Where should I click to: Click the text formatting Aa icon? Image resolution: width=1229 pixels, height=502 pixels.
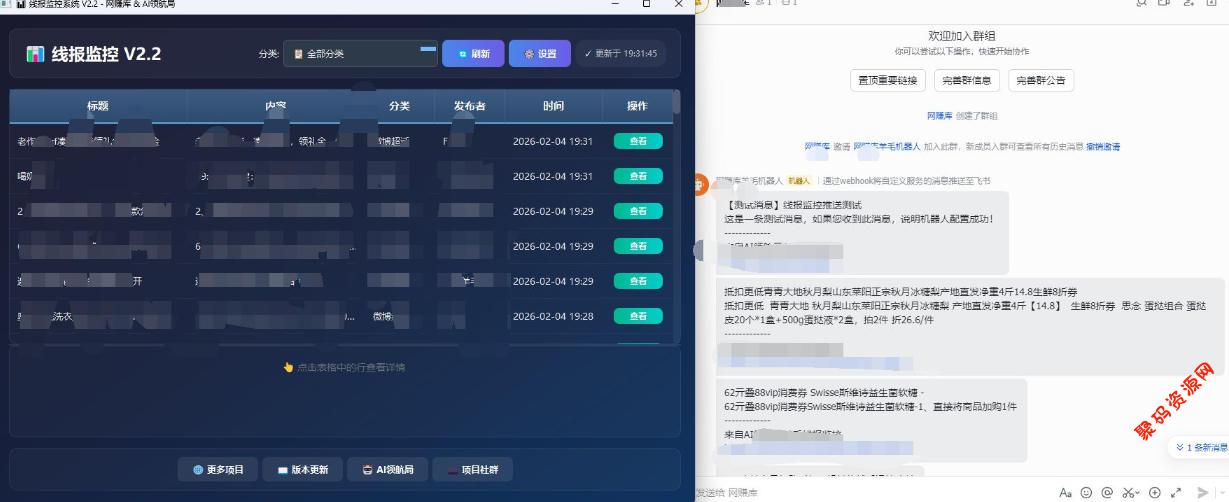(1065, 492)
